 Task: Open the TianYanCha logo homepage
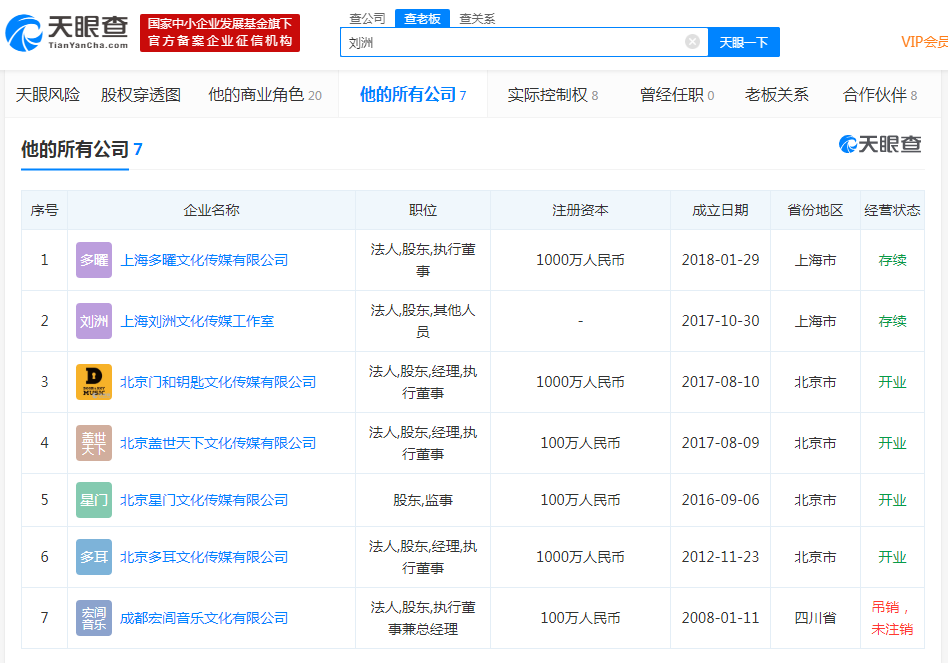coord(67,33)
